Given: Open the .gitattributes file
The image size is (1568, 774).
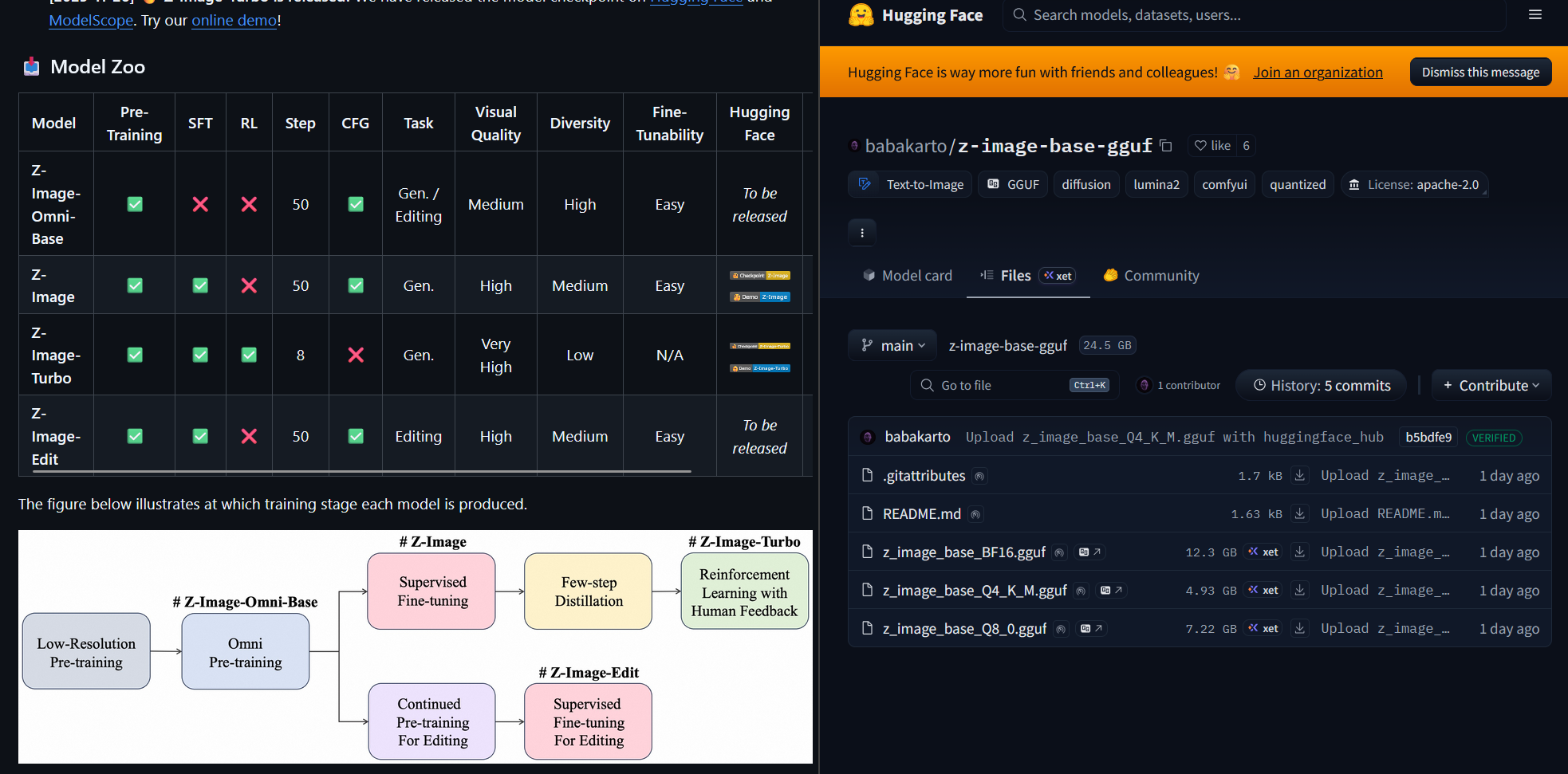Looking at the screenshot, I should click(924, 475).
